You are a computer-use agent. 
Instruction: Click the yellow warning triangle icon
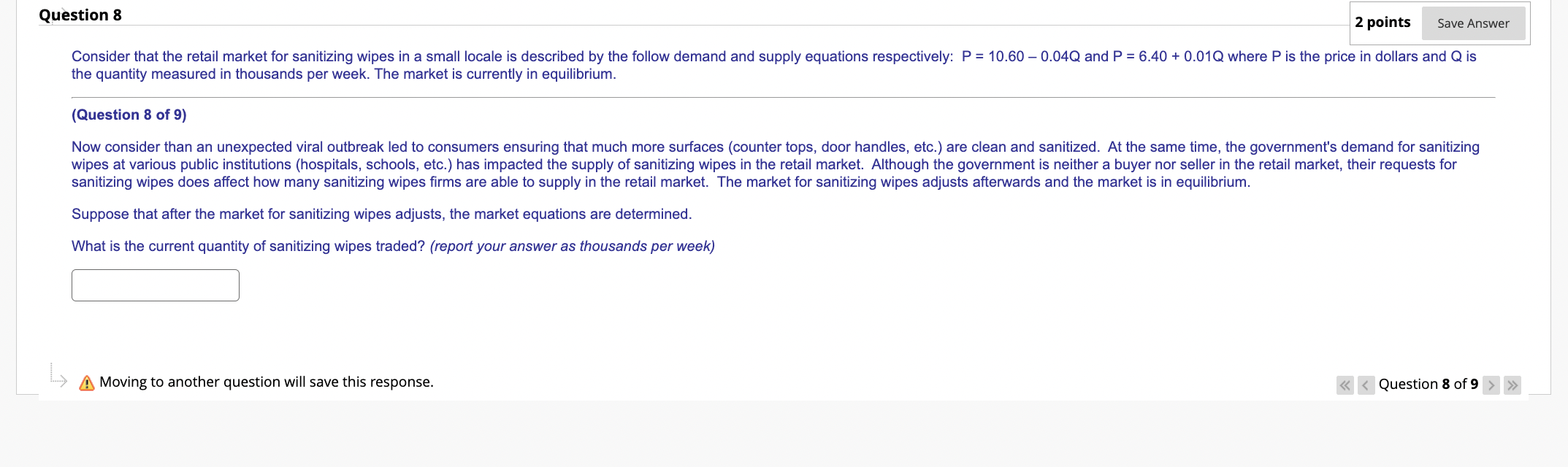[85, 382]
